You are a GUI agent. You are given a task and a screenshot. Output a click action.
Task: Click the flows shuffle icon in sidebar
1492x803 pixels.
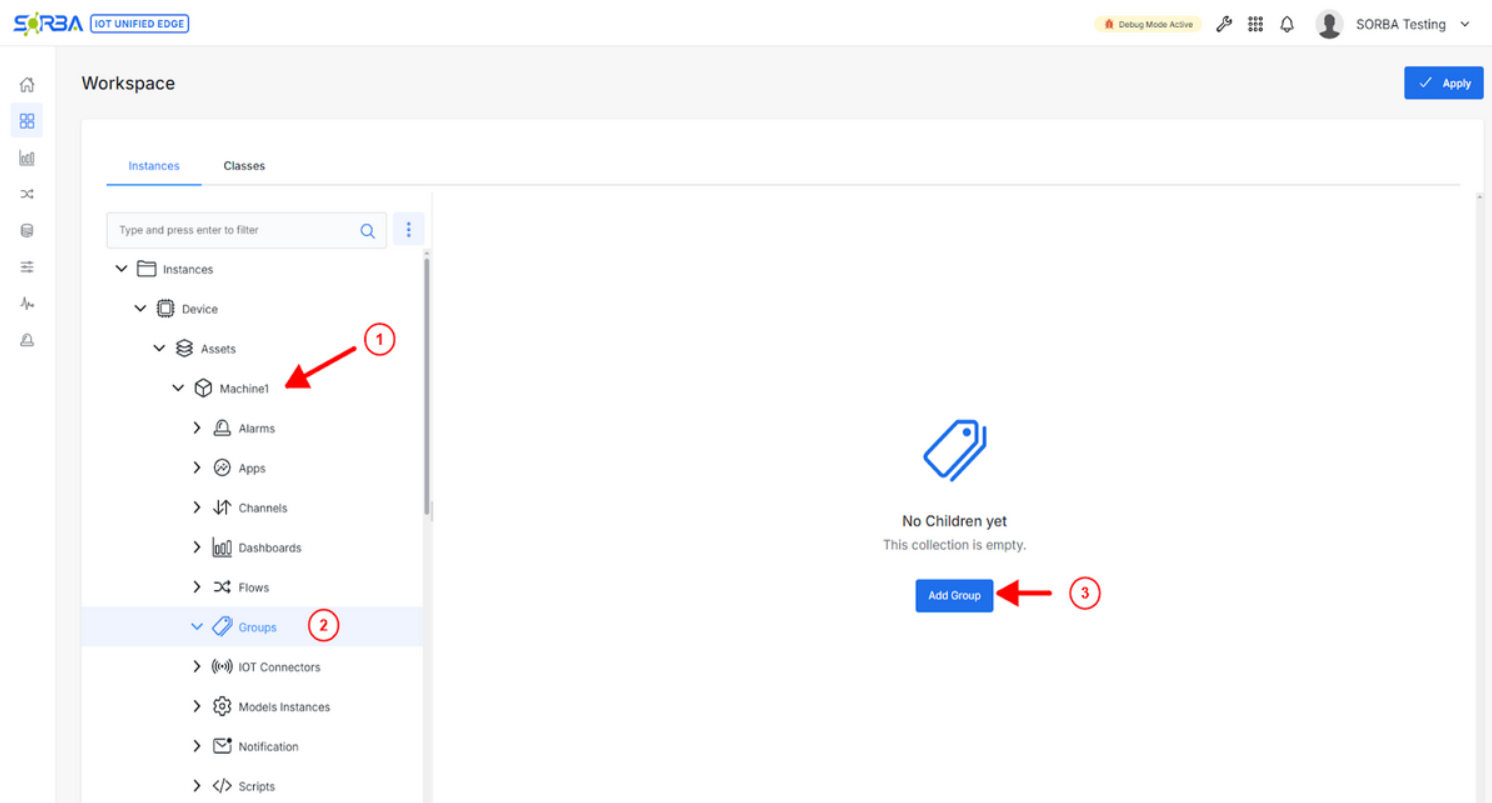click(x=27, y=194)
